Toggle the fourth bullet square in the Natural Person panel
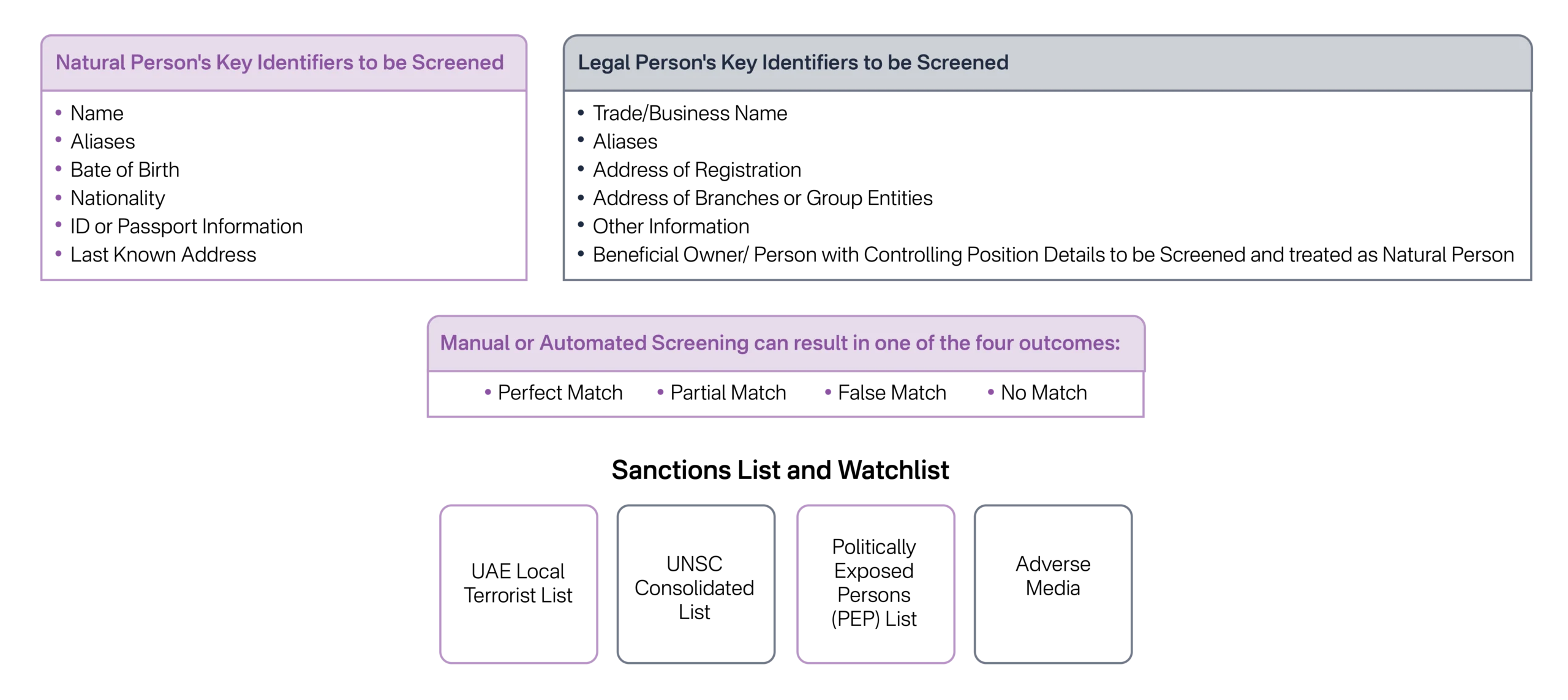1568x700 pixels. [59, 196]
